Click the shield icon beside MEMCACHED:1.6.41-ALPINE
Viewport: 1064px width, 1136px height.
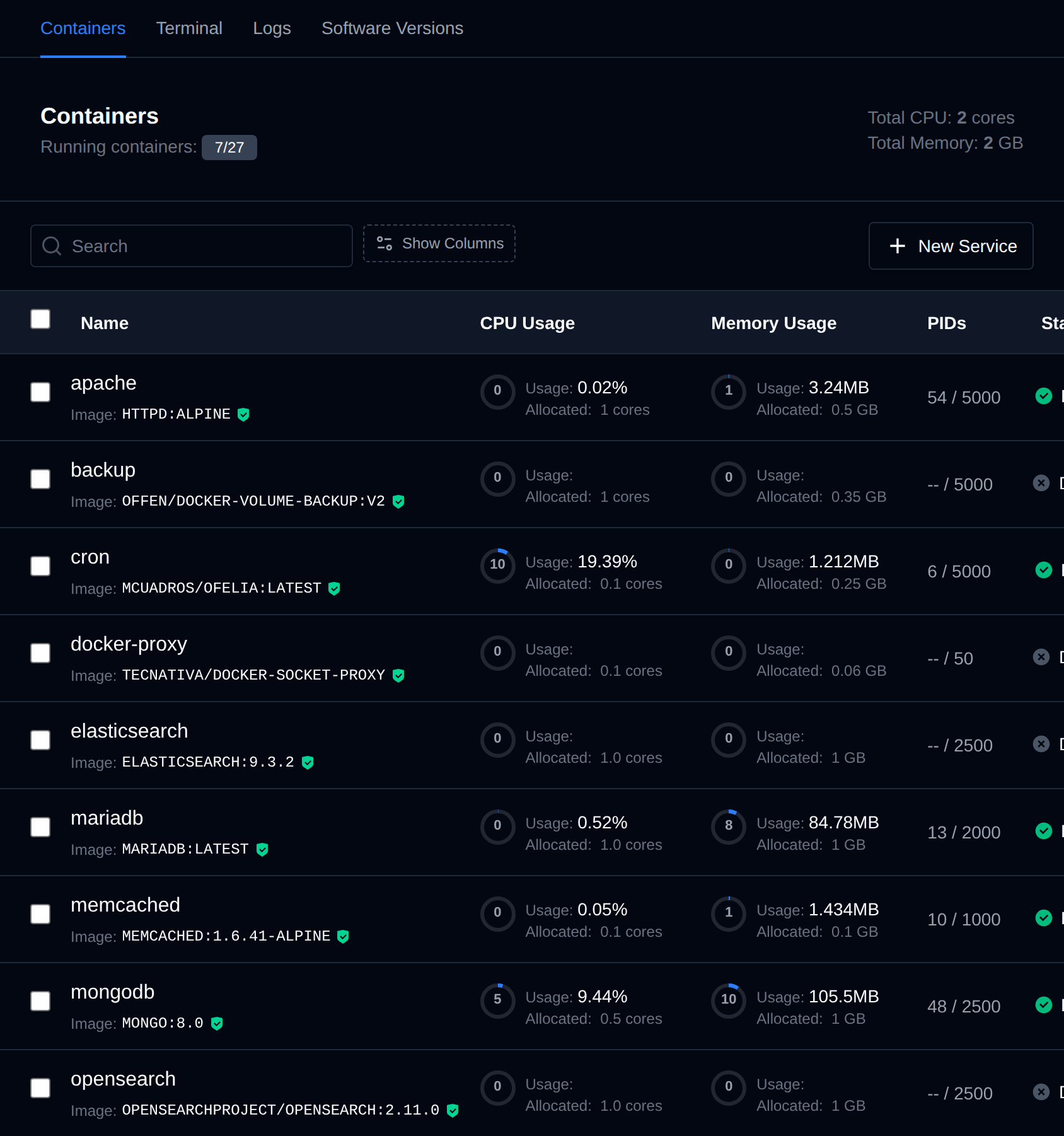343,936
